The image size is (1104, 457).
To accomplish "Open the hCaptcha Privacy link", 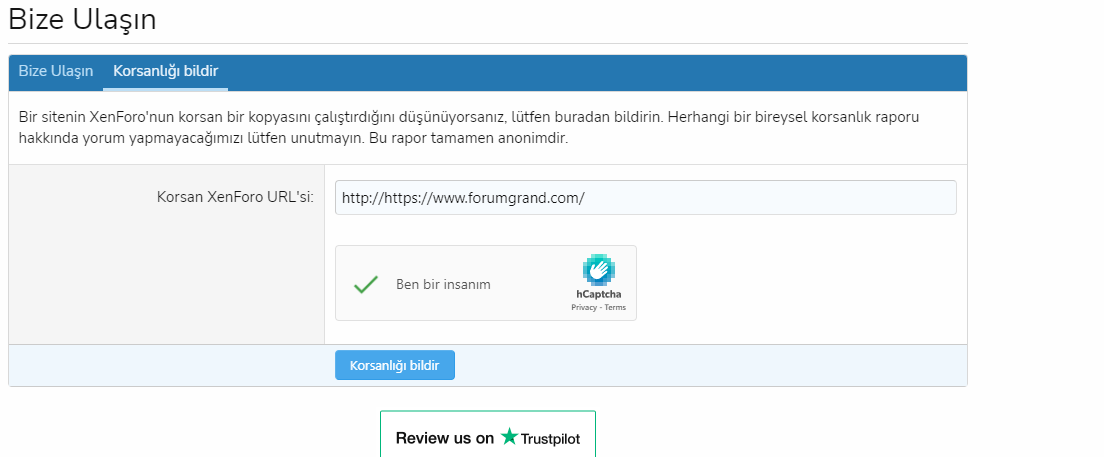I will point(583,308).
